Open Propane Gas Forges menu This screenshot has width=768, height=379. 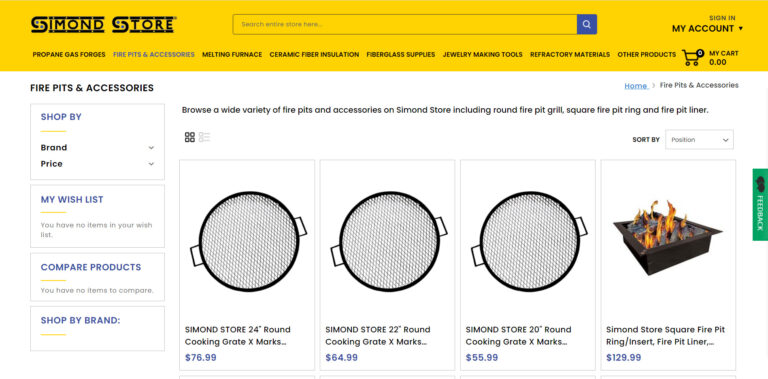pos(69,54)
